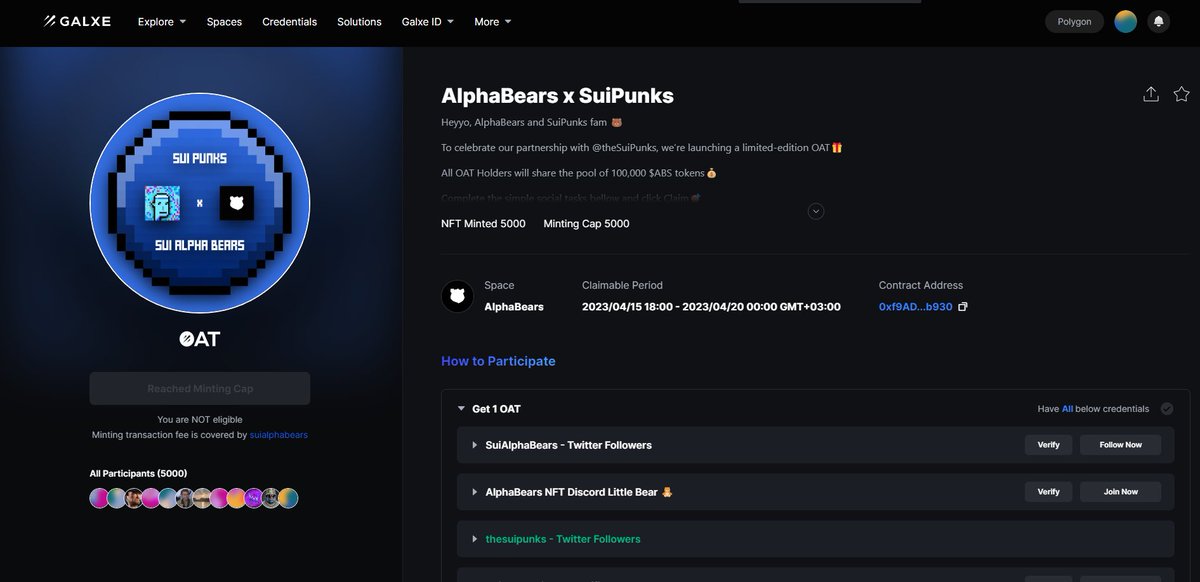Click Follow Now for SuiAlphaBears
This screenshot has height=582, width=1200.
click(x=1120, y=445)
